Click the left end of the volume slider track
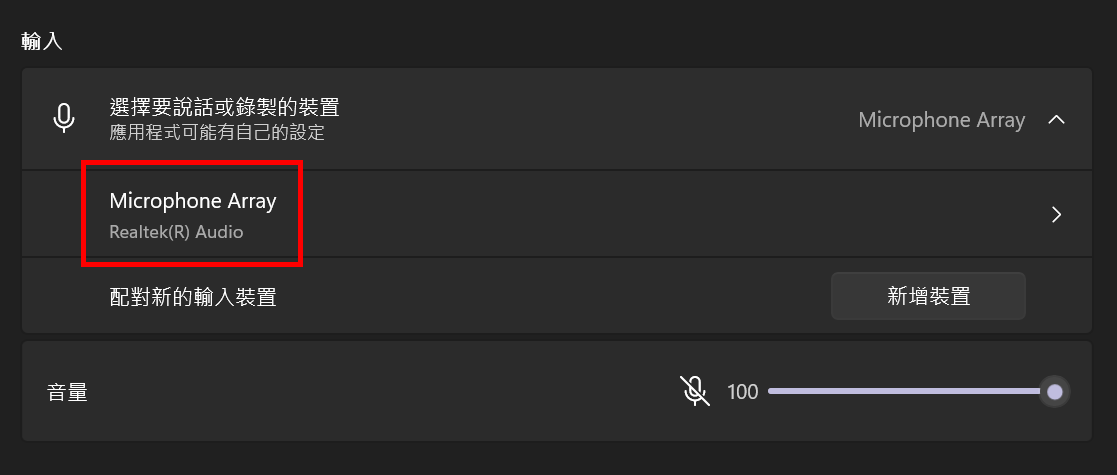The width and height of the screenshot is (1117, 475). 771,392
